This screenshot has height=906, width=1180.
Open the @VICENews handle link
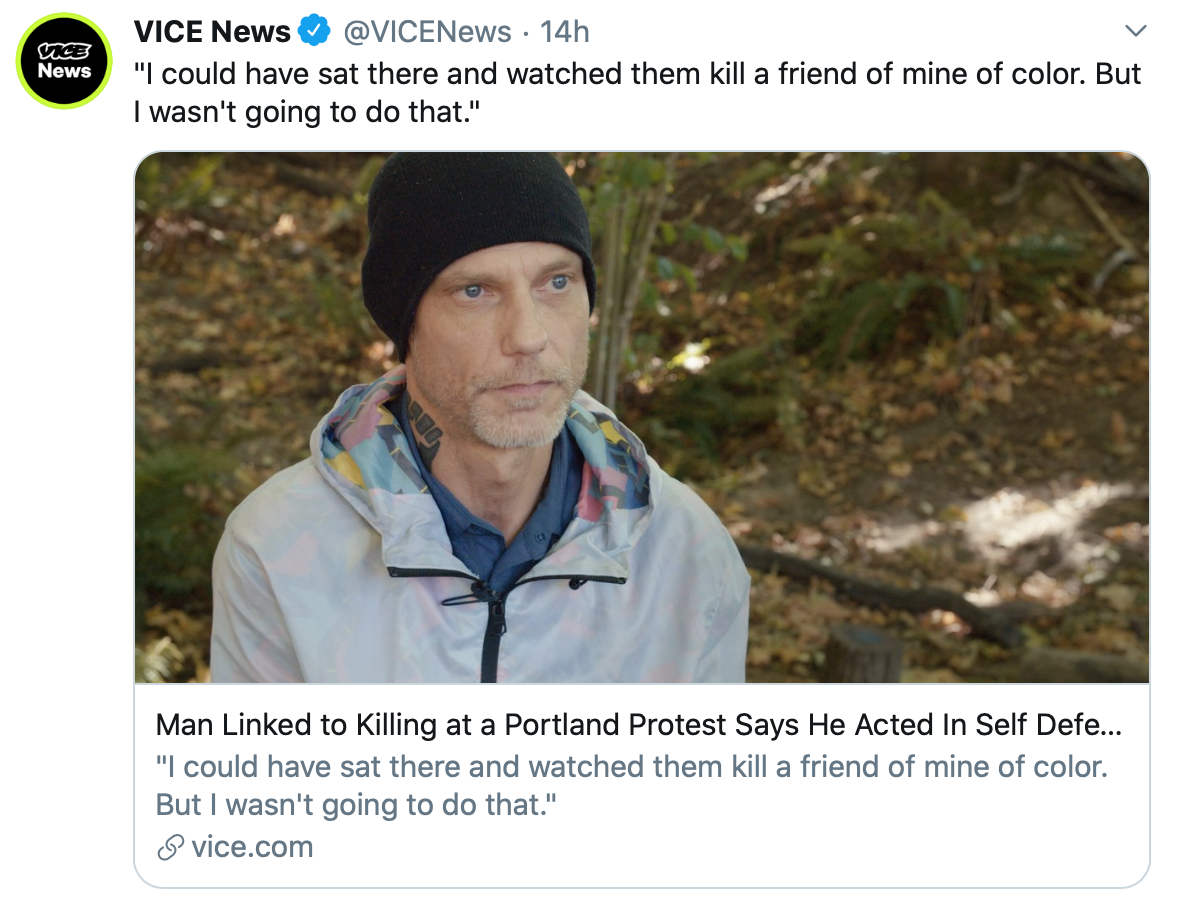429,31
